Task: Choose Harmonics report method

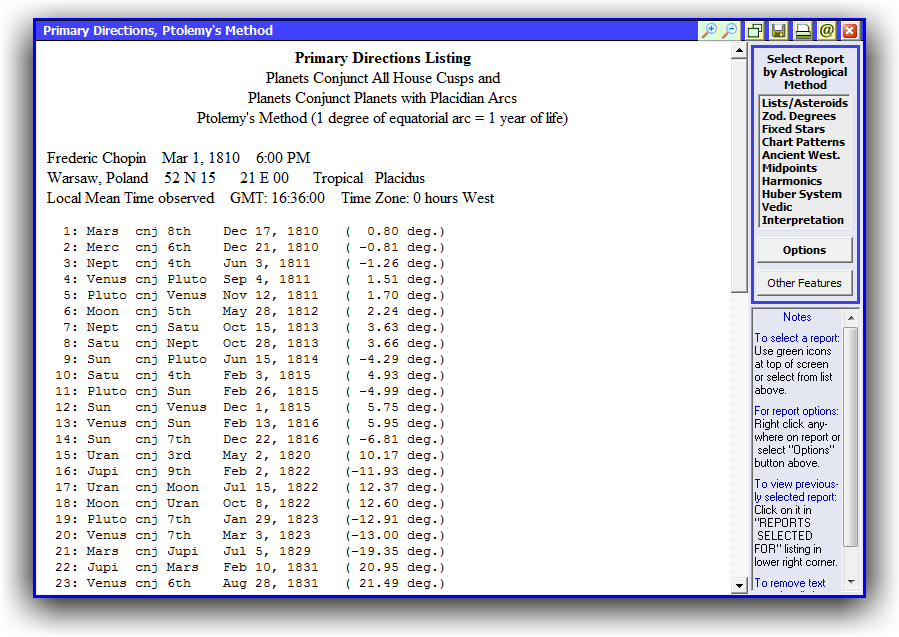Action: (791, 181)
